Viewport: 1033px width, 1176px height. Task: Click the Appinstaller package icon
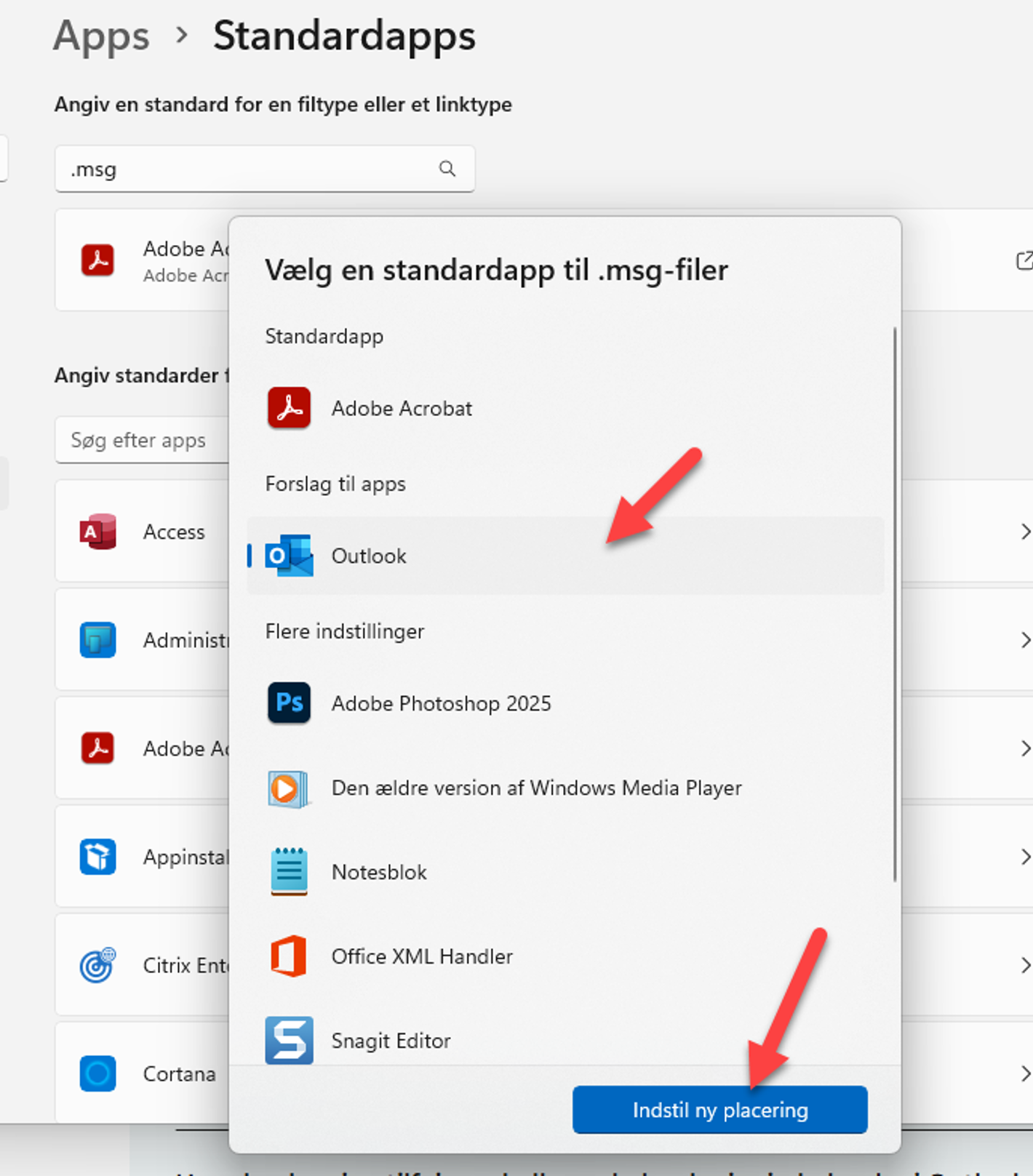[x=97, y=857]
